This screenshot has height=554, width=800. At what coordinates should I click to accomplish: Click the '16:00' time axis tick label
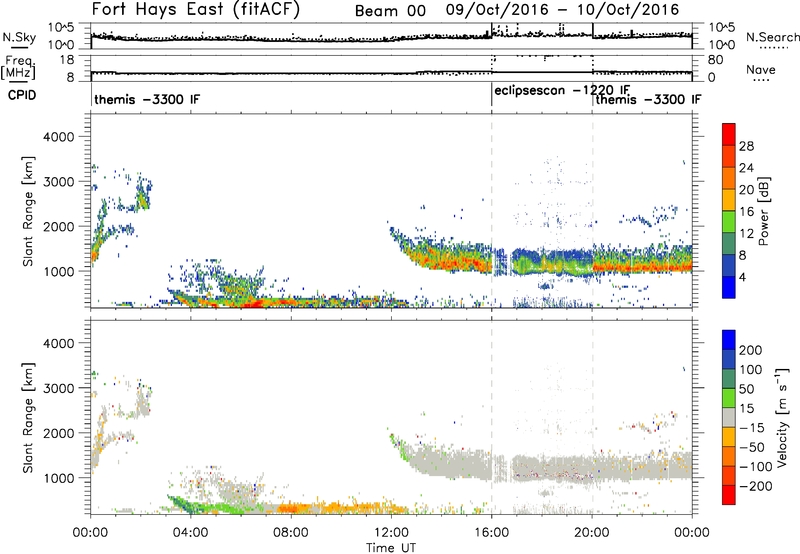(492, 533)
